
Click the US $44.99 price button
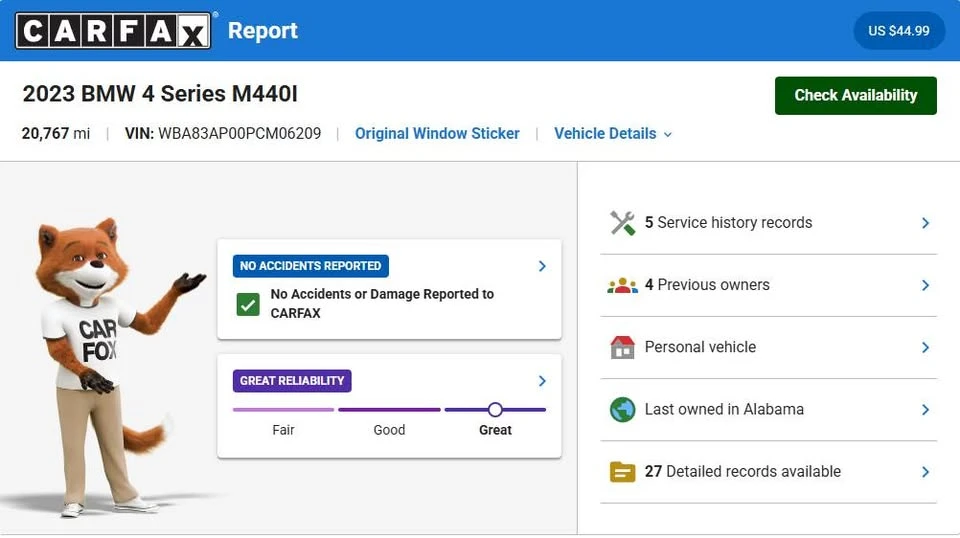(899, 31)
